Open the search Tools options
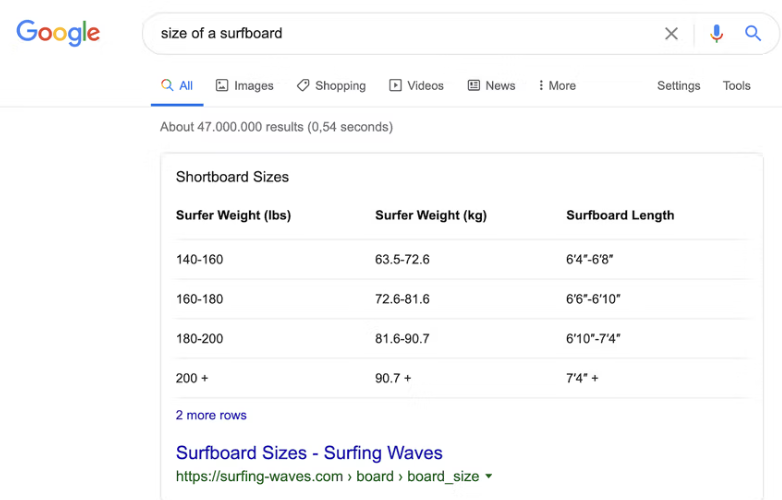 (736, 86)
